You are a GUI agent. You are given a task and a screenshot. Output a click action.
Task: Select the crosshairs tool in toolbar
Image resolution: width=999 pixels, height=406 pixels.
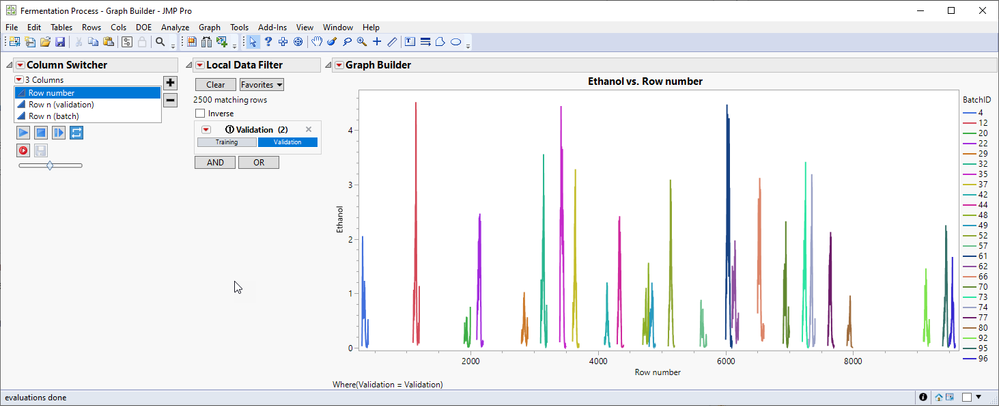pos(376,42)
